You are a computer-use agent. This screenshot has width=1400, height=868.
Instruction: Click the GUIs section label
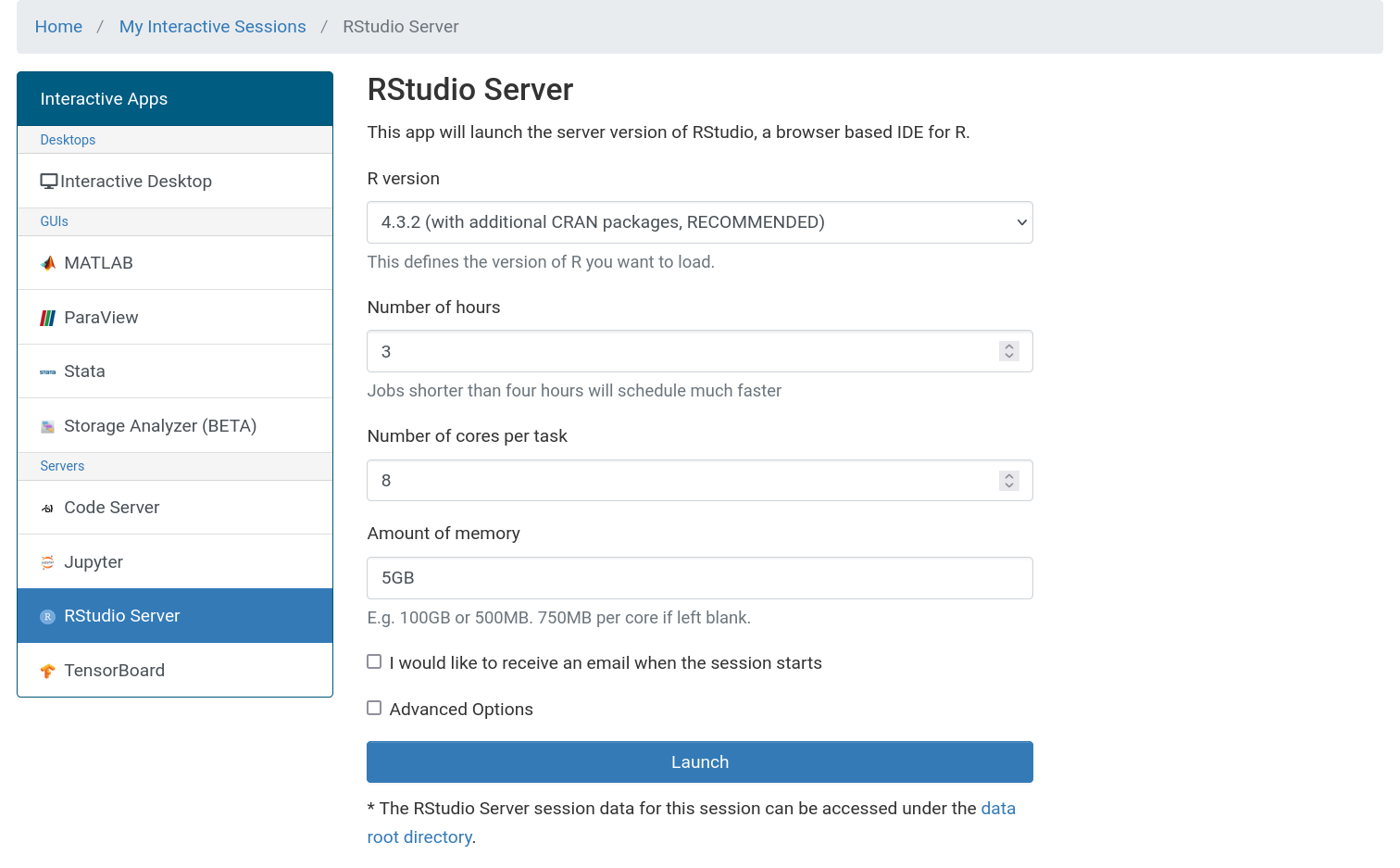click(55, 221)
